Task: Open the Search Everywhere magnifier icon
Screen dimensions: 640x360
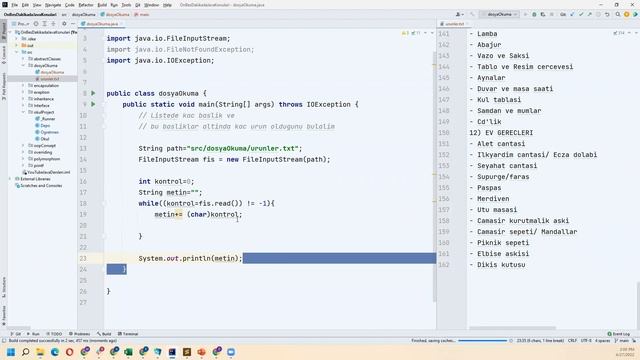Action: click(x=618, y=14)
